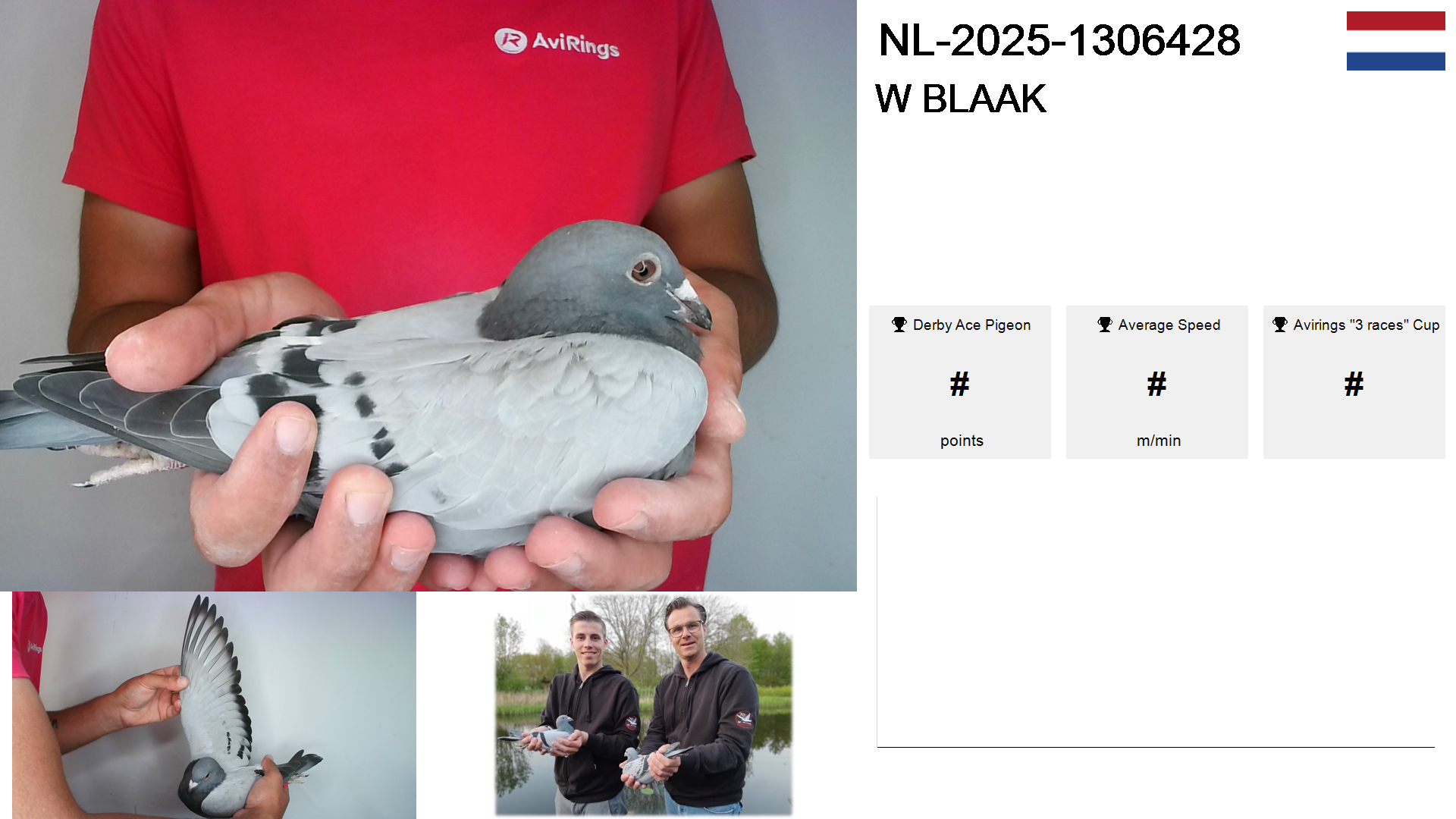Click the Netherlands flag icon
1456x819 pixels.
pos(1395,41)
